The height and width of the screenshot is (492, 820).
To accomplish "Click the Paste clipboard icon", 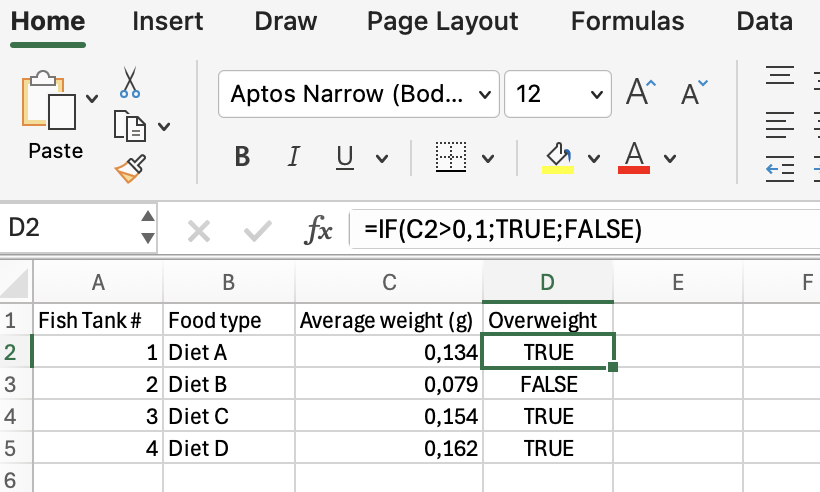I will [x=49, y=100].
